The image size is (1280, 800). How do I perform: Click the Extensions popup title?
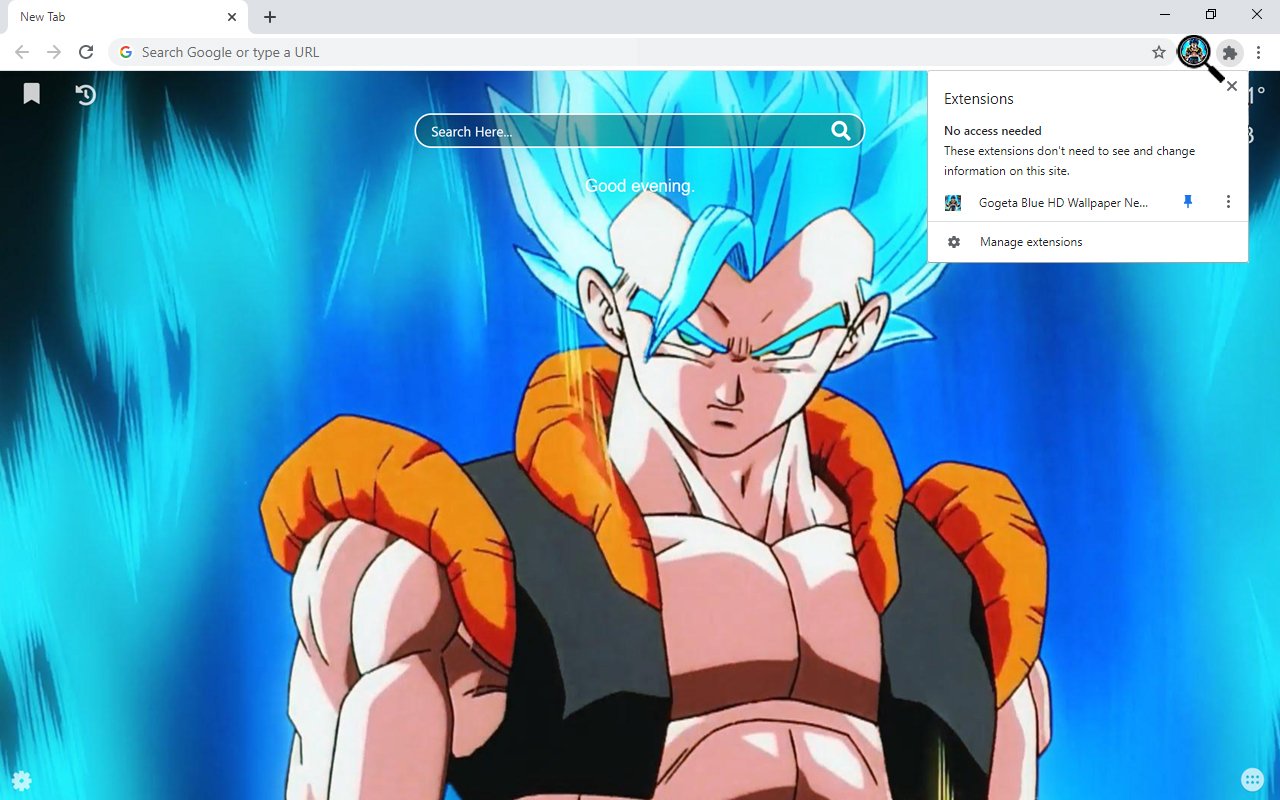coord(979,99)
